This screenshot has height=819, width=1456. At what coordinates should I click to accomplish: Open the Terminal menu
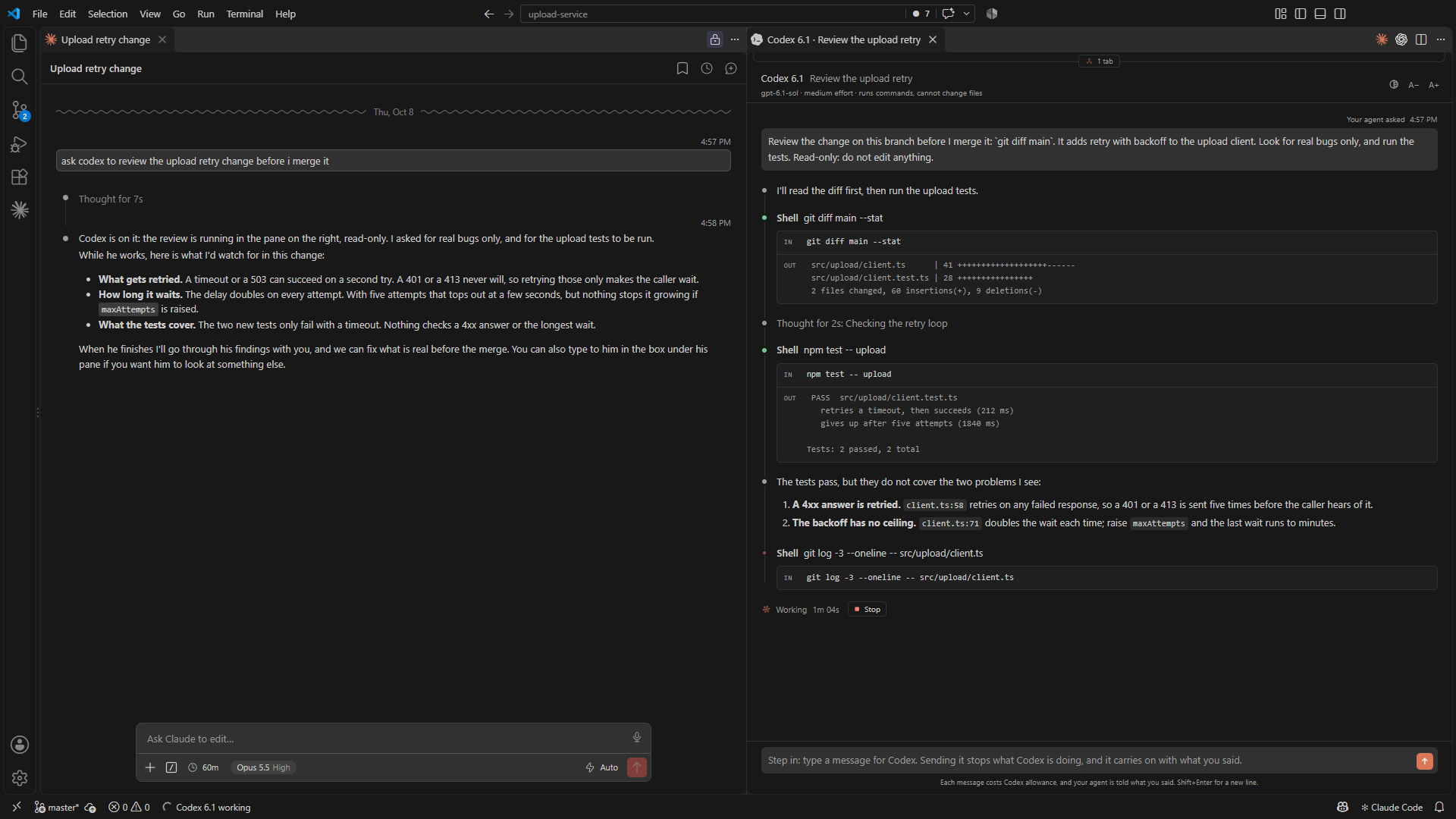tap(244, 14)
